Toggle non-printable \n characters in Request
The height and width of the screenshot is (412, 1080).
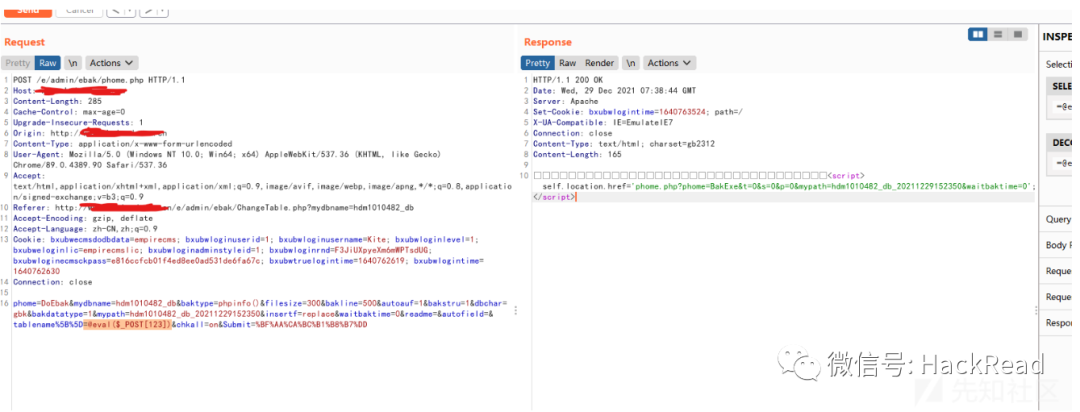[x=73, y=63]
